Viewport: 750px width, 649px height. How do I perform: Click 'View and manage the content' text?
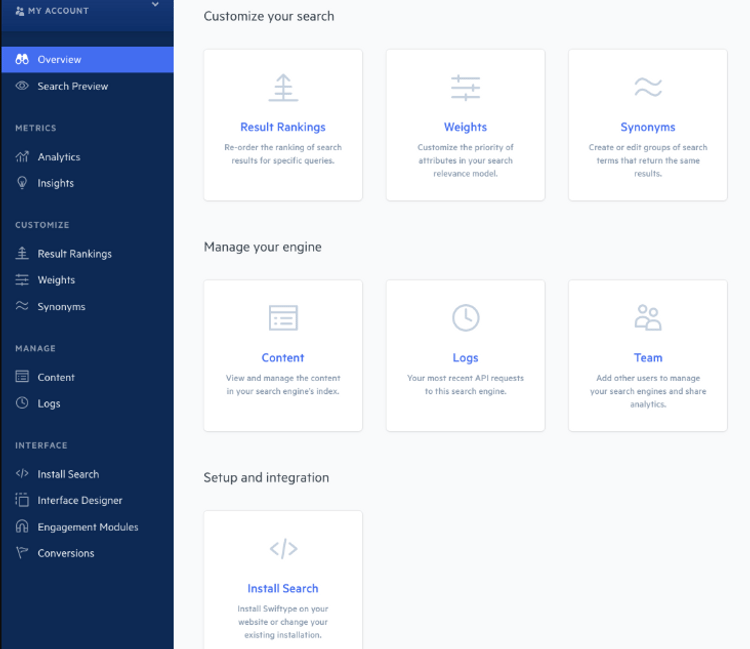[283, 378]
